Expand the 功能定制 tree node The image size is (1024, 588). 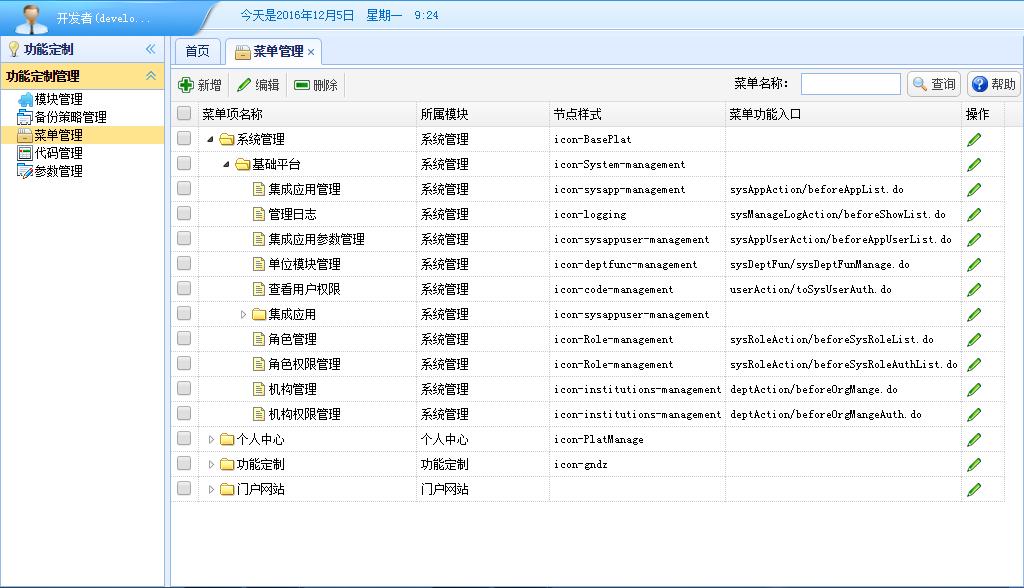[x=211, y=464]
